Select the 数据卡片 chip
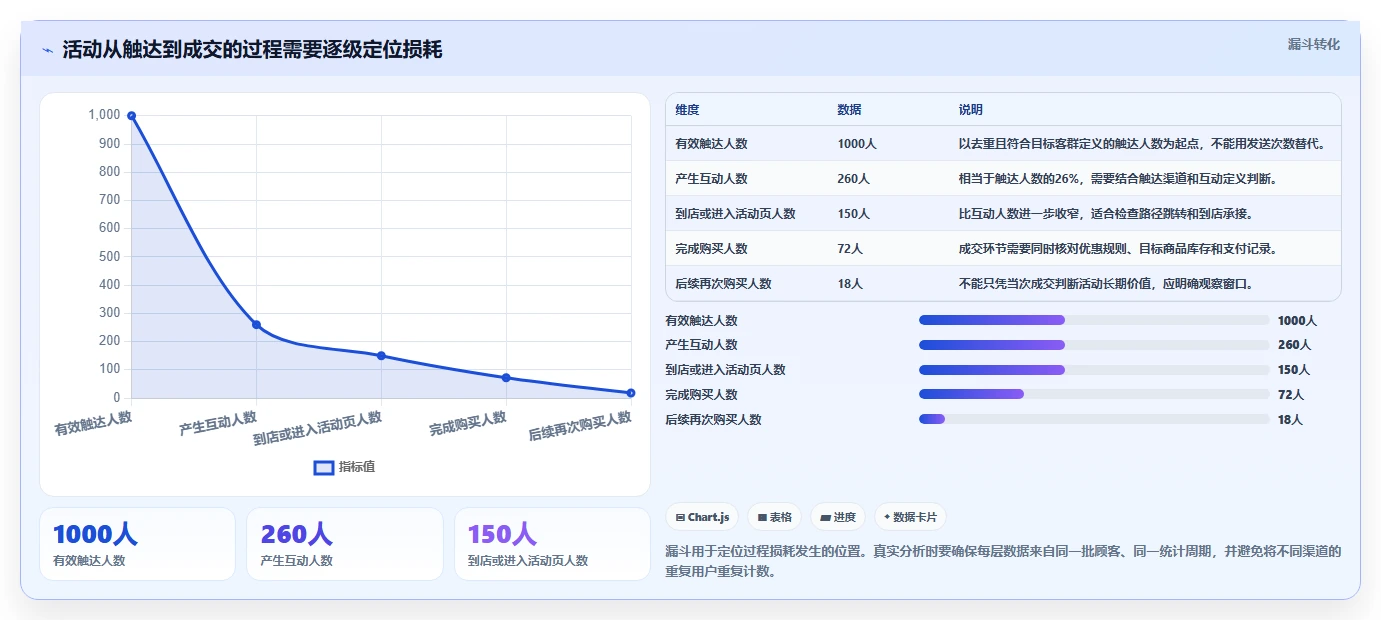The height and width of the screenshot is (620, 1381). [910, 517]
